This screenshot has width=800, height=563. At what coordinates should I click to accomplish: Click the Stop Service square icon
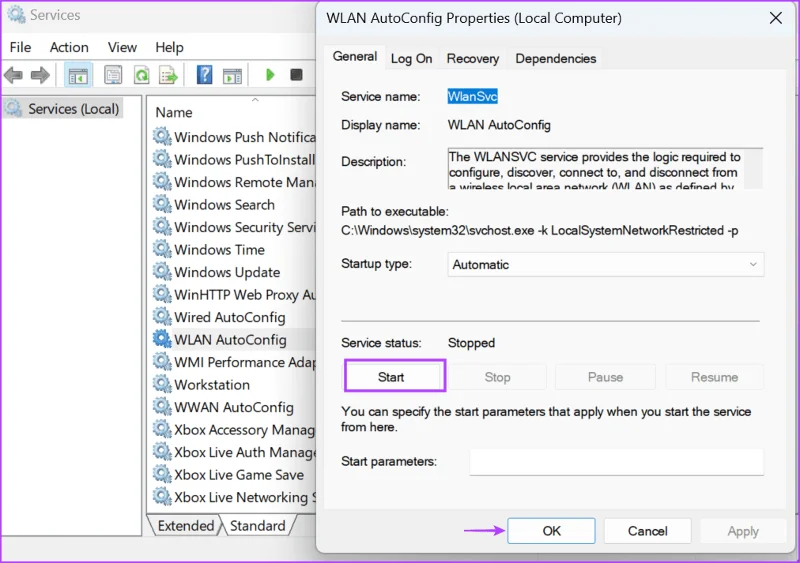pyautogui.click(x=296, y=75)
